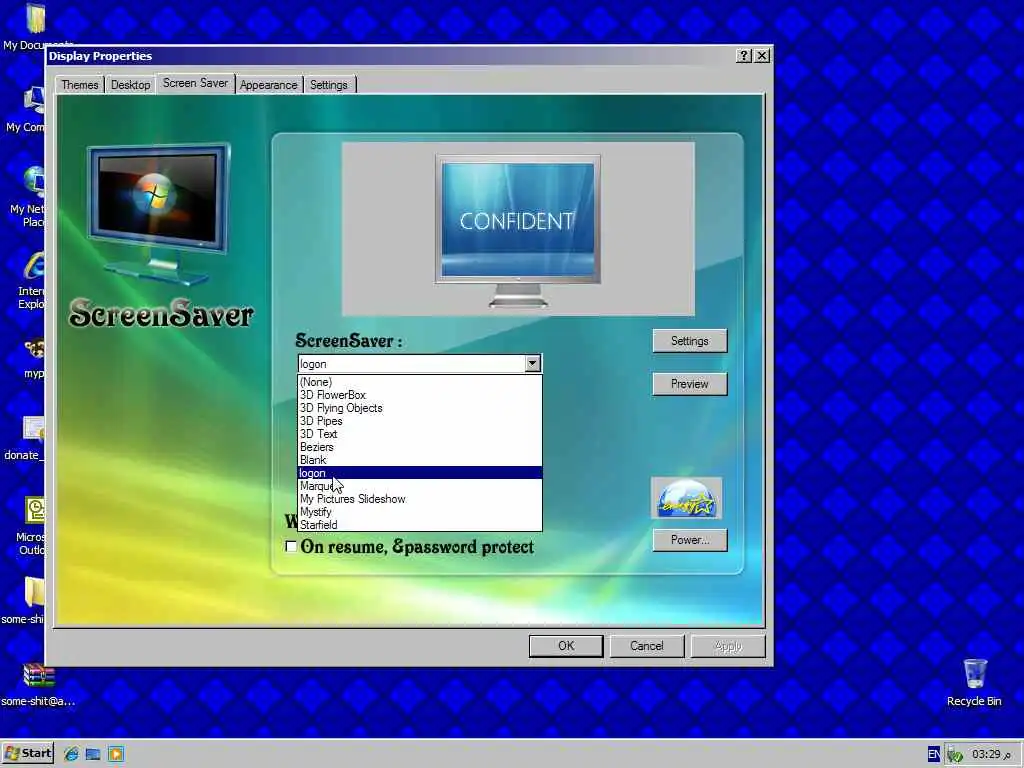Click the Apply button

pos(728,646)
